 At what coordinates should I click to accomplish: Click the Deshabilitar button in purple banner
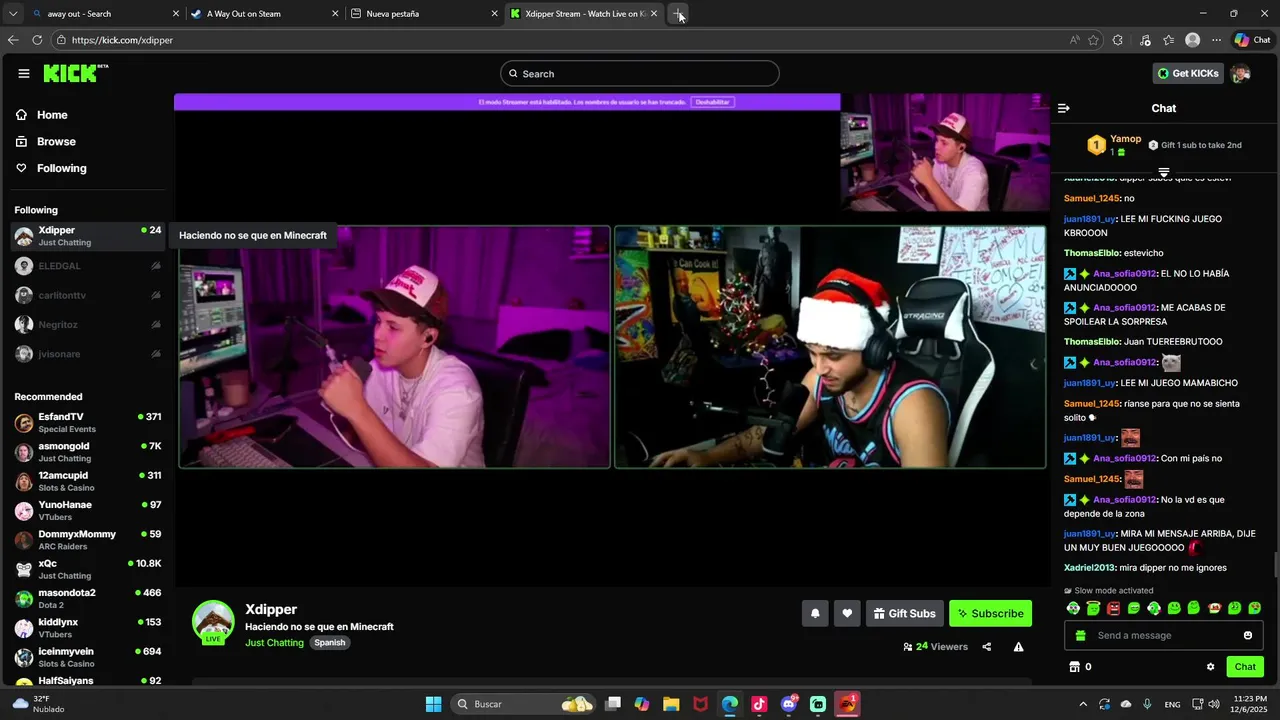click(713, 102)
